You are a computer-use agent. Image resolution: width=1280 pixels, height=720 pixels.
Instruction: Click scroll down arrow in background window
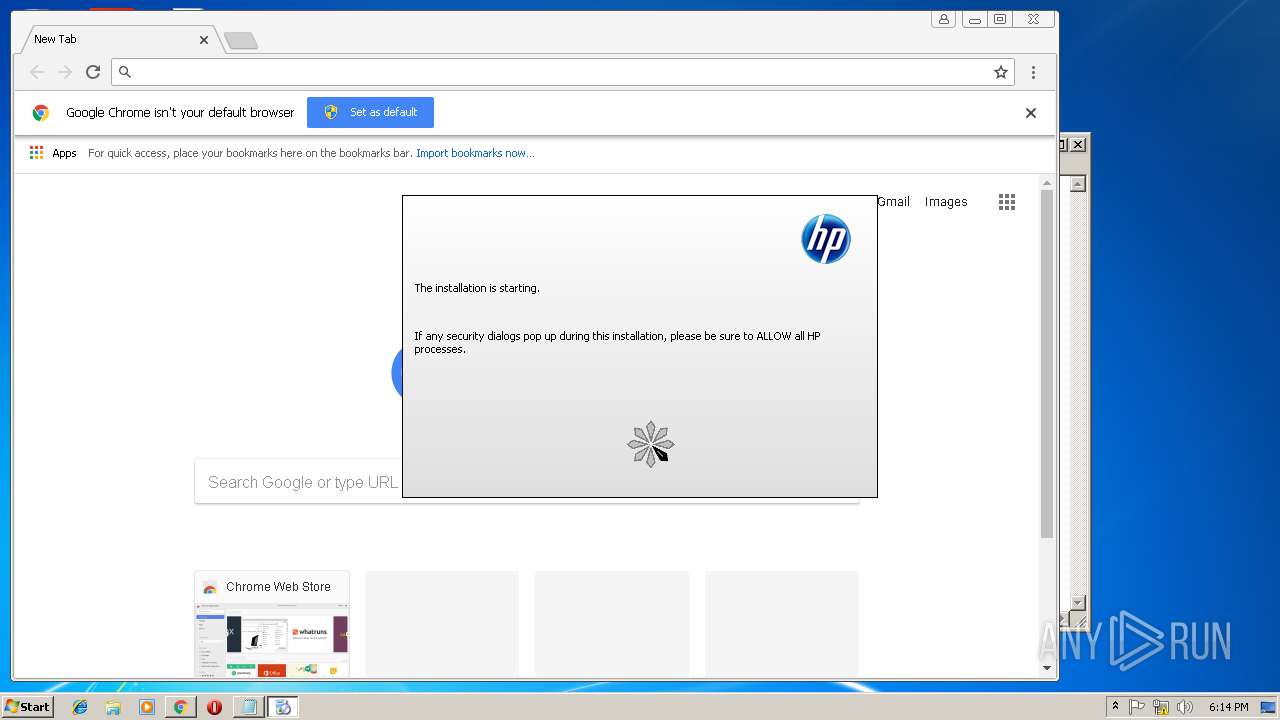[x=1078, y=602]
